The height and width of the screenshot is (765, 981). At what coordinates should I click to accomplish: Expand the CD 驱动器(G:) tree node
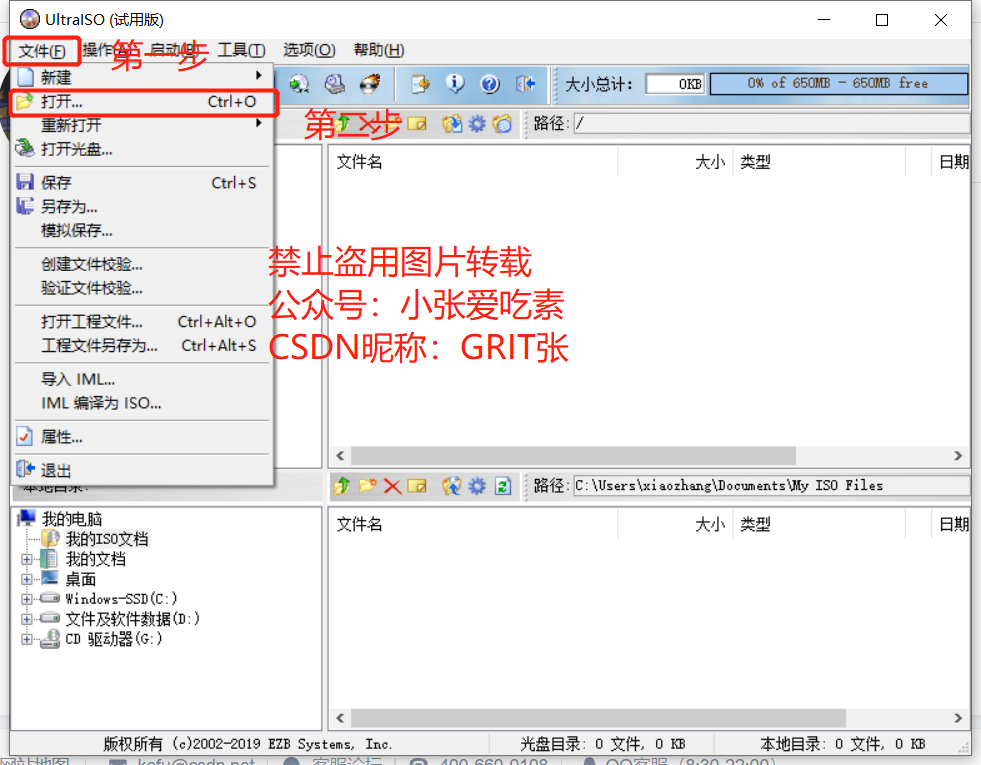click(27, 639)
